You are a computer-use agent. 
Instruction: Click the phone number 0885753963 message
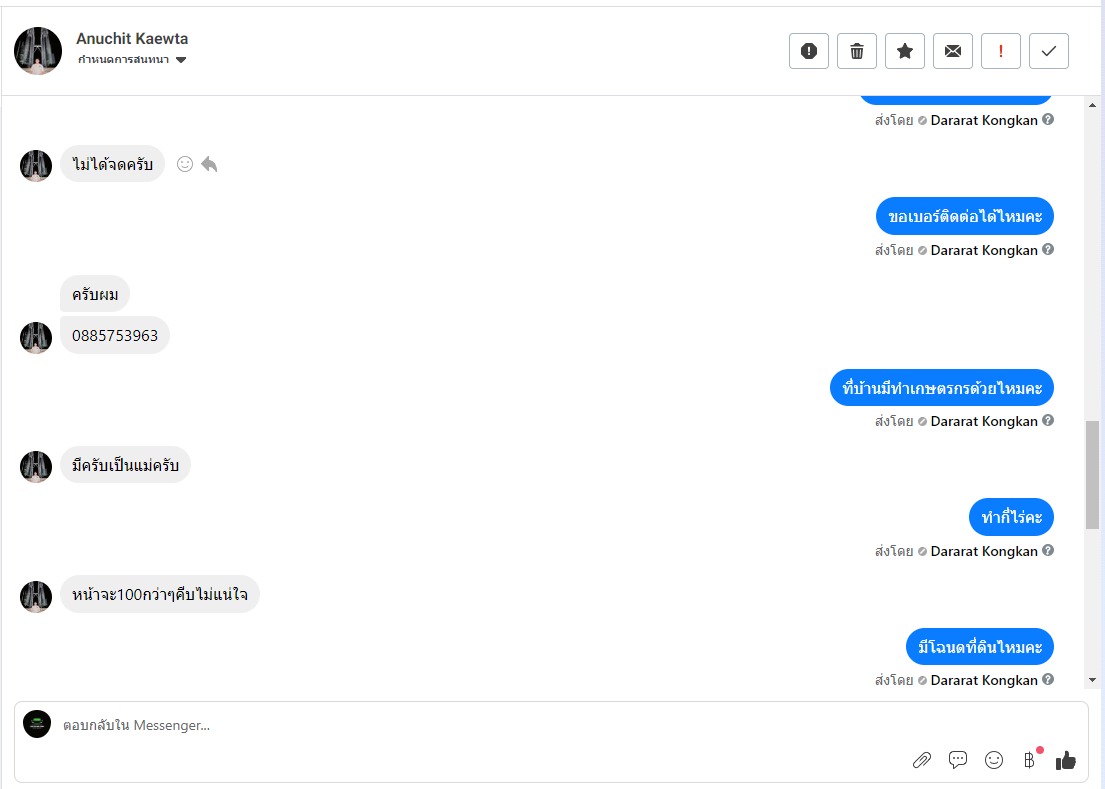click(x=115, y=336)
